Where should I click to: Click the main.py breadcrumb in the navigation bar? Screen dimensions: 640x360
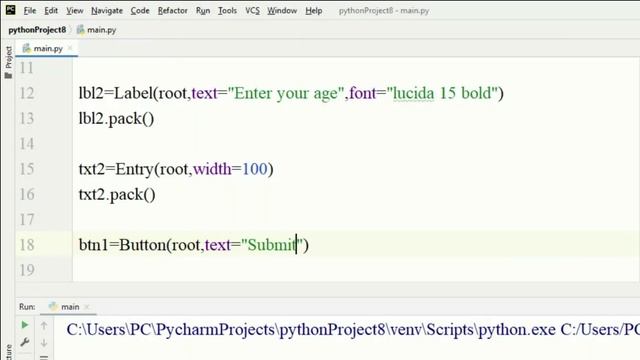coord(97,30)
